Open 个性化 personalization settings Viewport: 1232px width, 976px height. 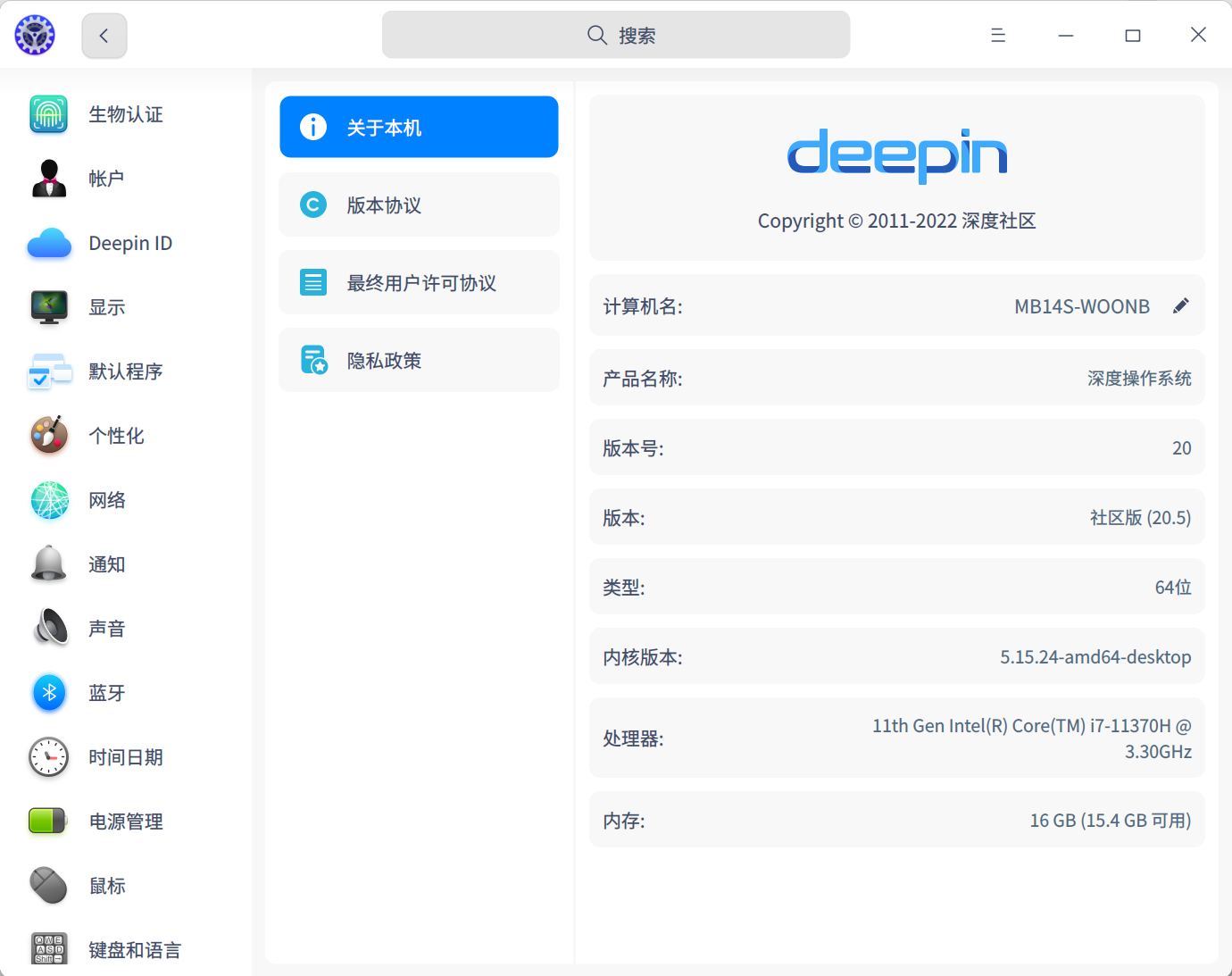[x=116, y=436]
